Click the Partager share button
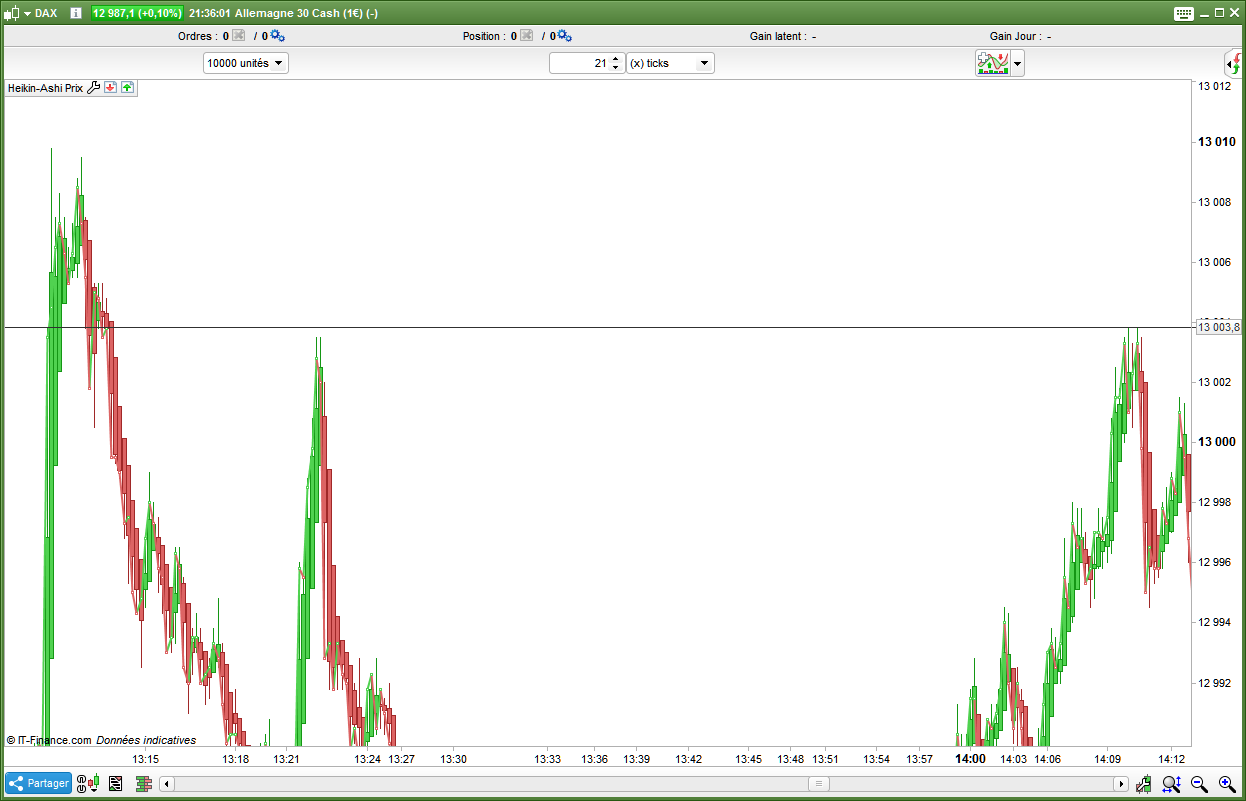1246x801 pixels. (x=39, y=784)
